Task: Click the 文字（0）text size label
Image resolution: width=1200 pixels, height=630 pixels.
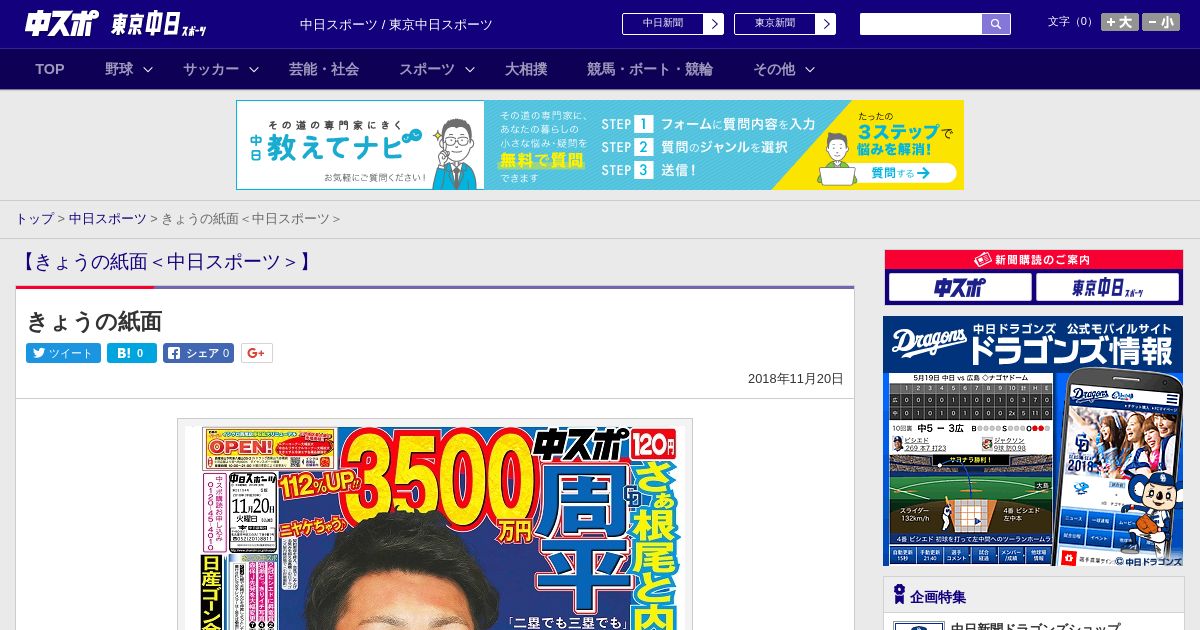Action: (1072, 22)
